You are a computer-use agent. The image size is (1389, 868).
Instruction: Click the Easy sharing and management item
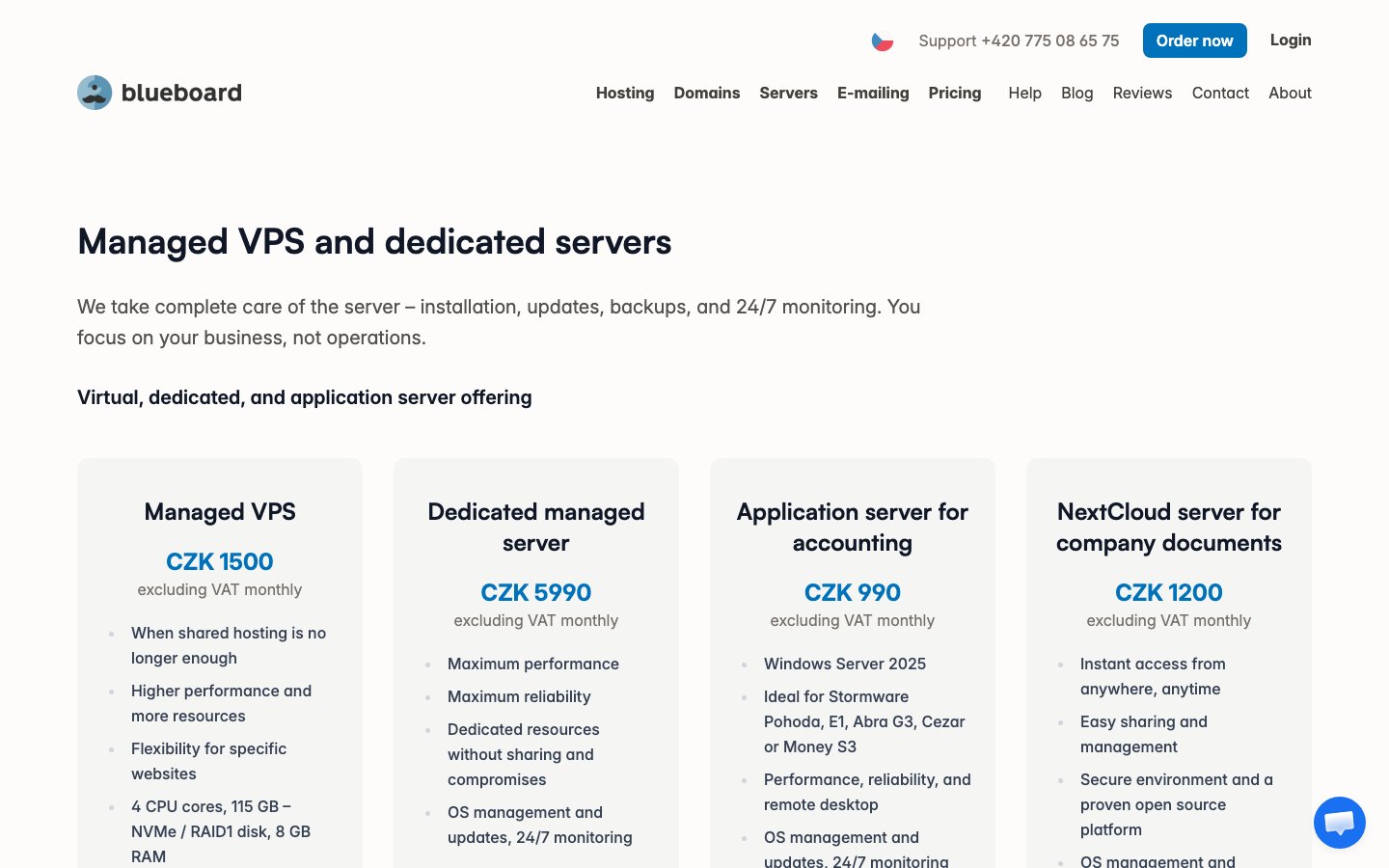[x=1144, y=734]
